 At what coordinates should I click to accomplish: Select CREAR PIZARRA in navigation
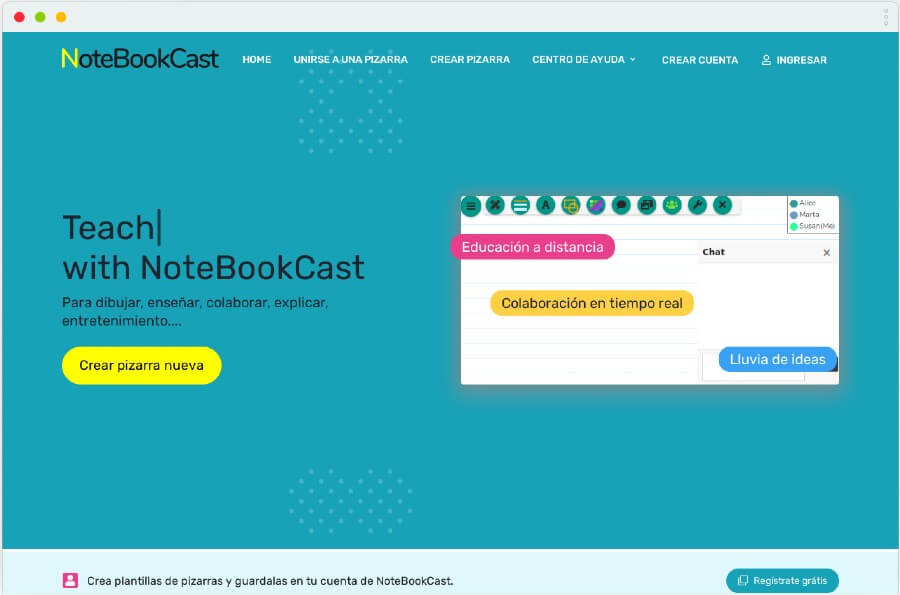pyautogui.click(x=470, y=60)
